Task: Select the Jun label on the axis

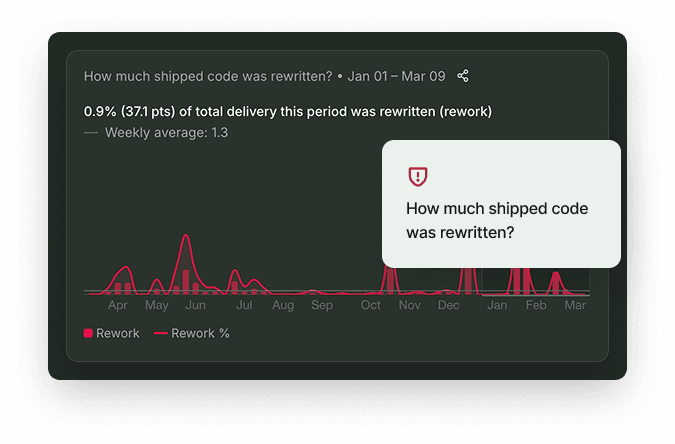Action: click(195, 305)
